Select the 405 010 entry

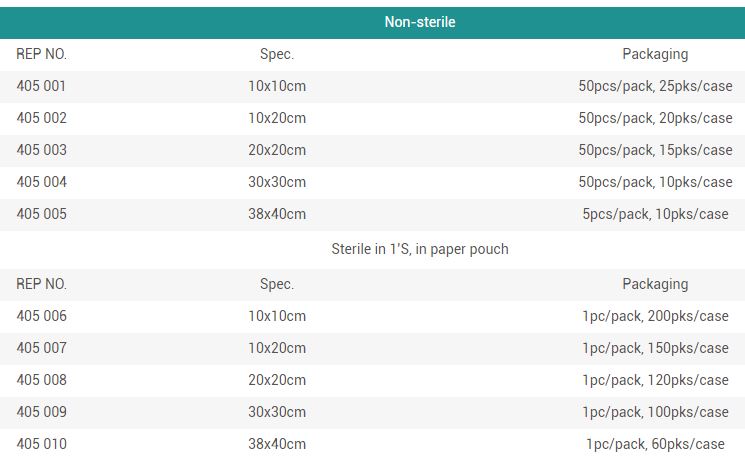(x=41, y=444)
